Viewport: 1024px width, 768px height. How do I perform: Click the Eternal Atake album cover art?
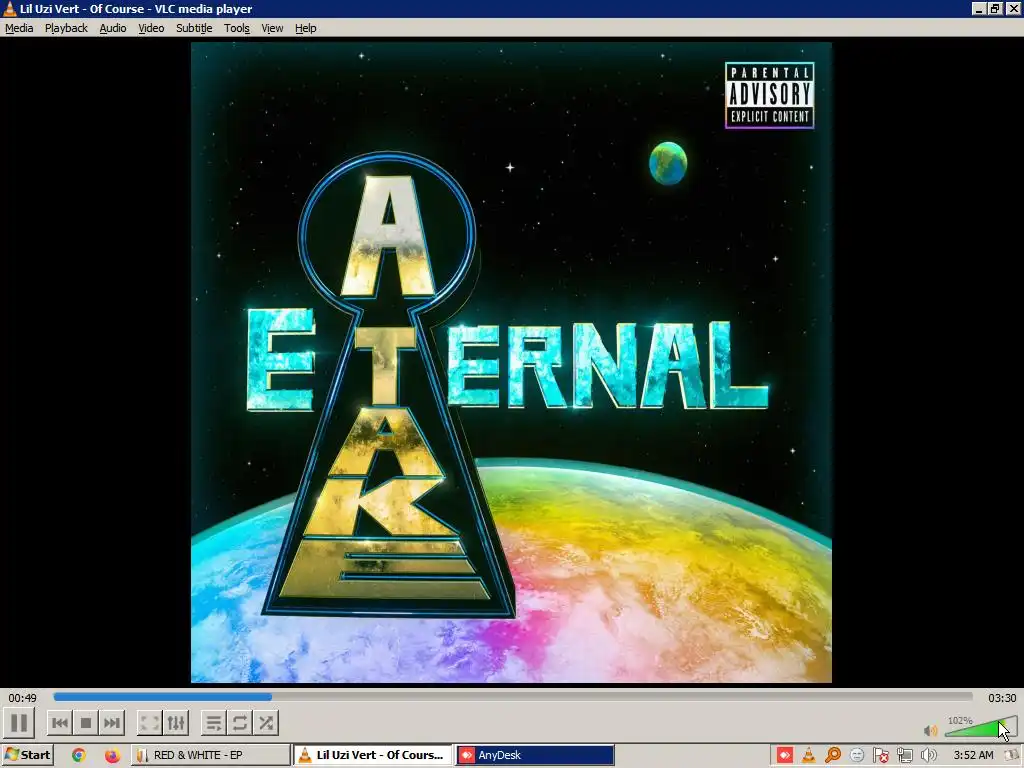tap(511, 362)
